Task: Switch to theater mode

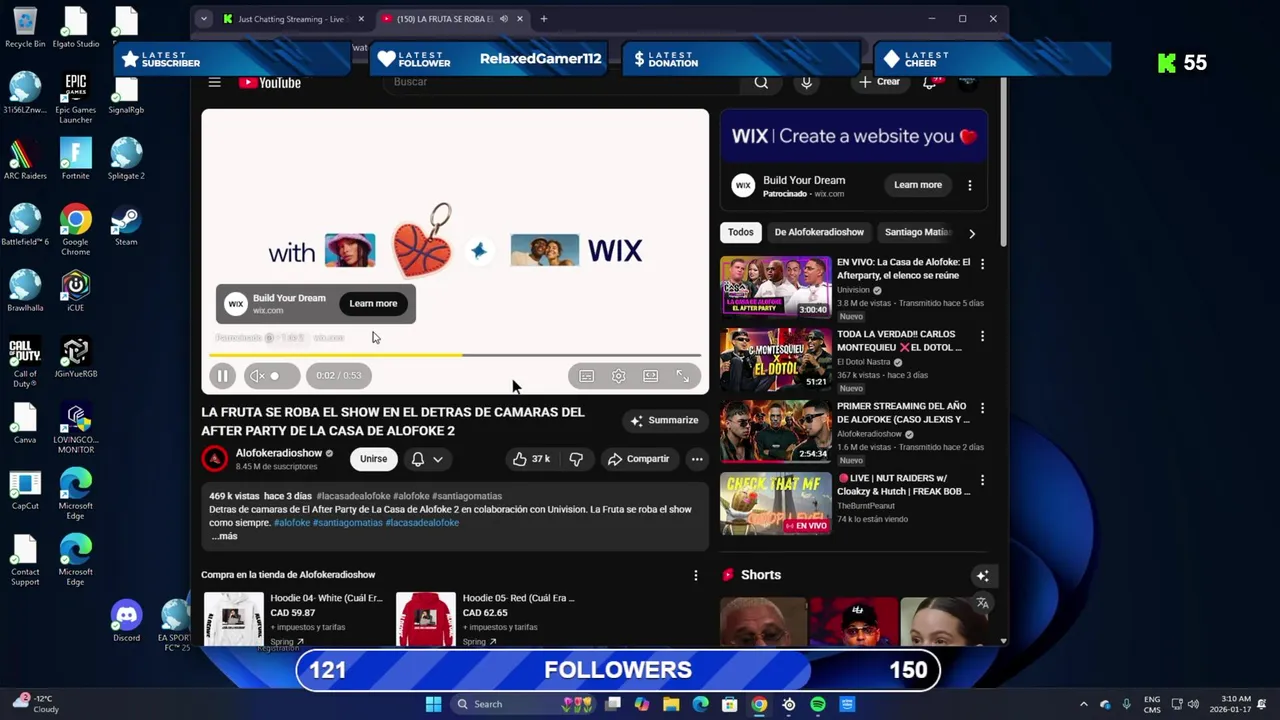Action: pyautogui.click(x=651, y=376)
